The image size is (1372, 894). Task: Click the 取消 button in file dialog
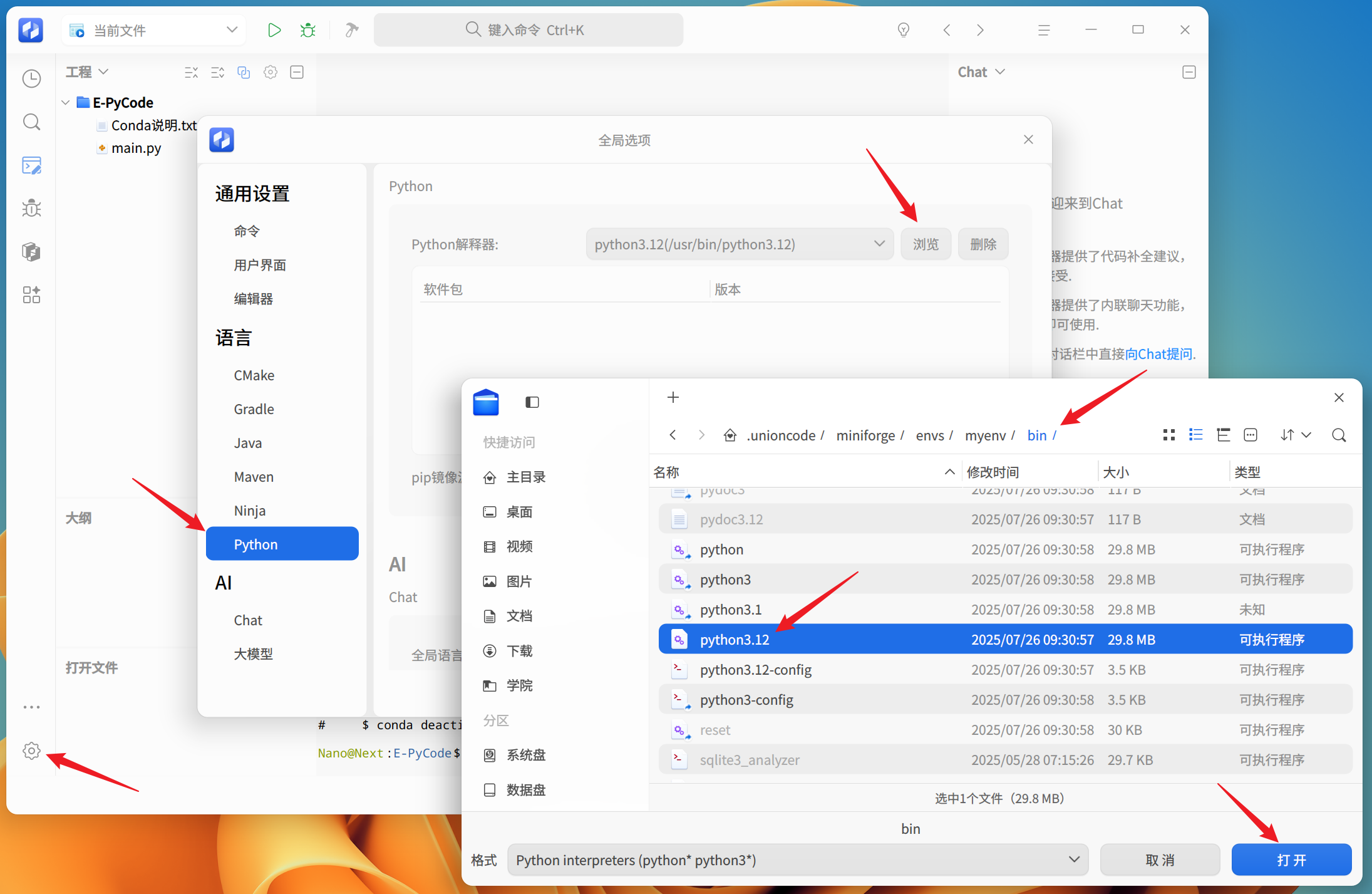(x=1160, y=860)
